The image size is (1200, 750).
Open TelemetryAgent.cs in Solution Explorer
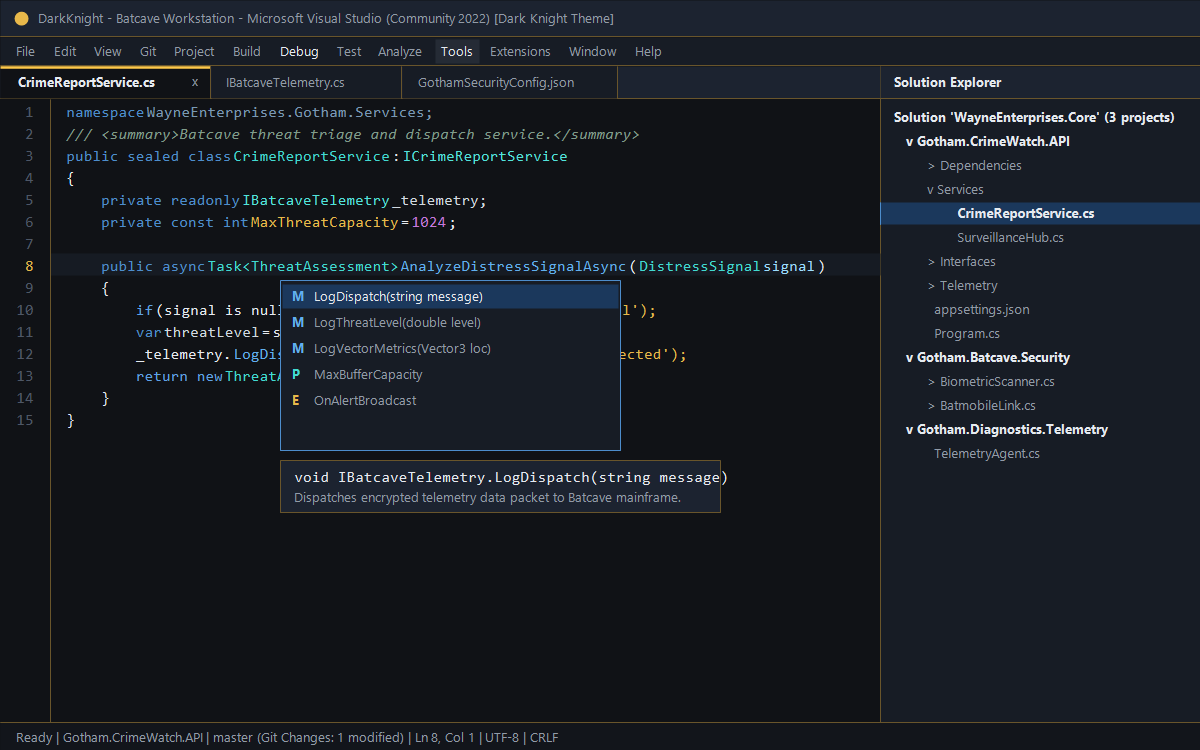coord(987,454)
